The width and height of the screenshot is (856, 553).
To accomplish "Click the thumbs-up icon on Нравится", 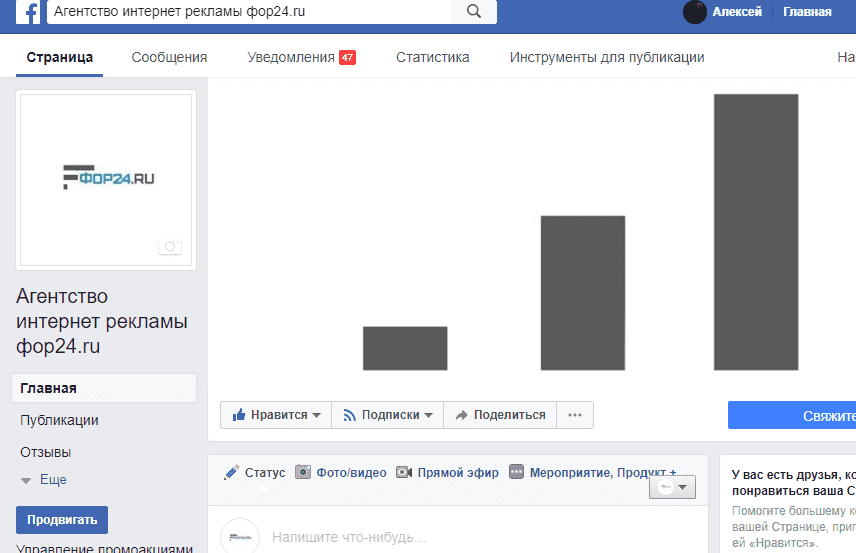I will [239, 415].
